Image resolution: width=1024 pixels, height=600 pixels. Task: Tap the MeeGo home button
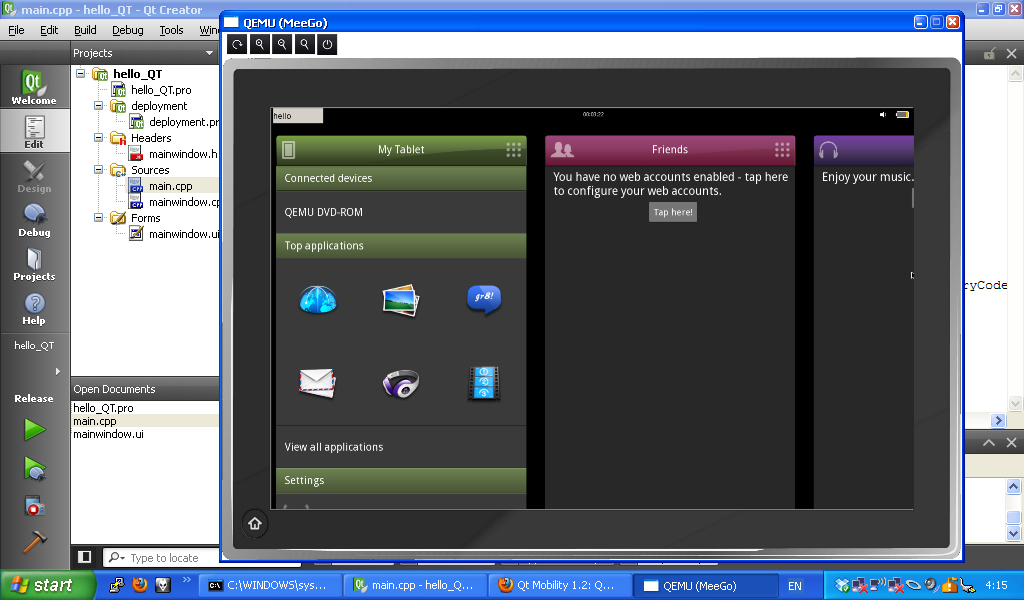pos(255,524)
